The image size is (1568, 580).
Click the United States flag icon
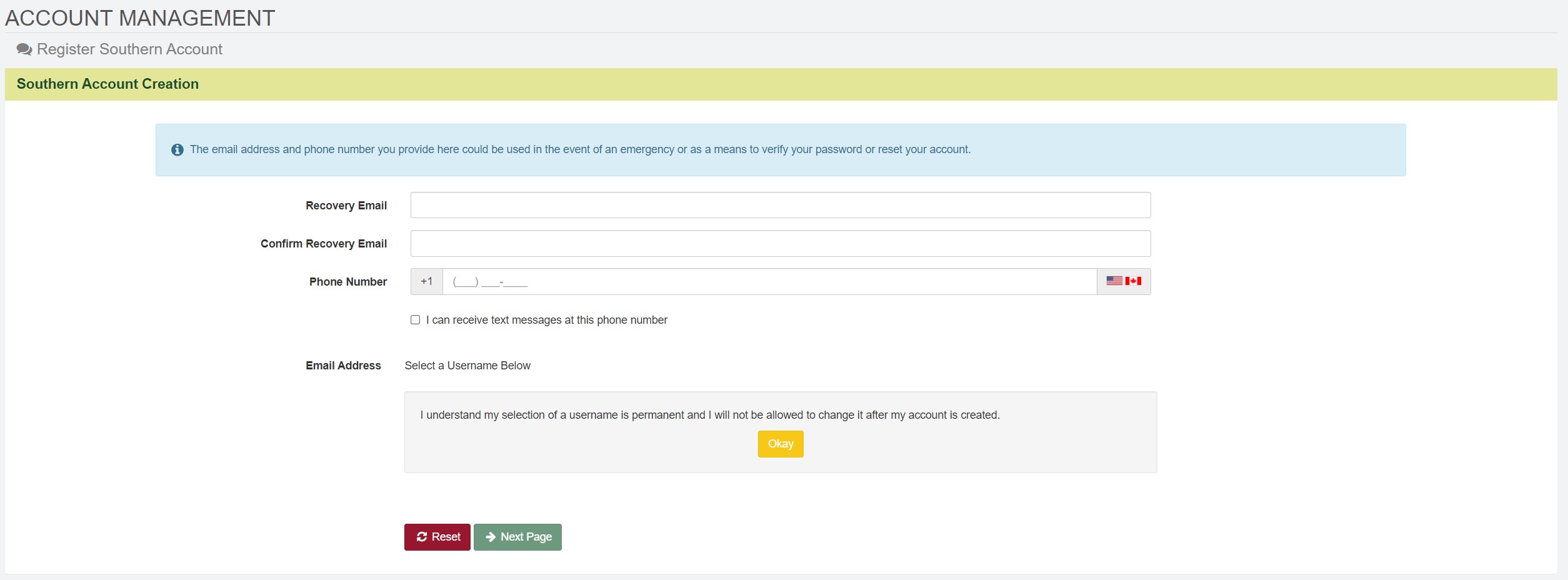[1114, 281]
